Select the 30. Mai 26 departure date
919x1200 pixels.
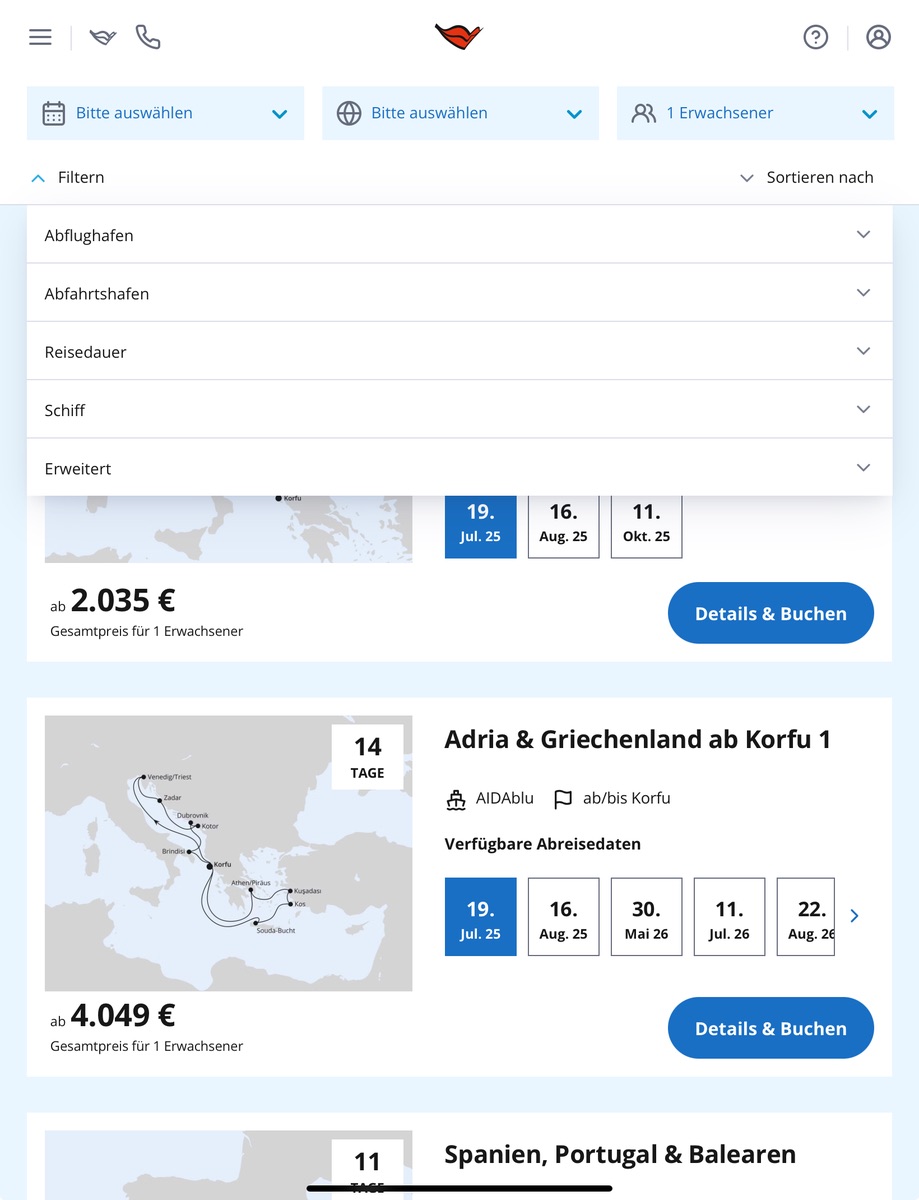[x=646, y=917]
